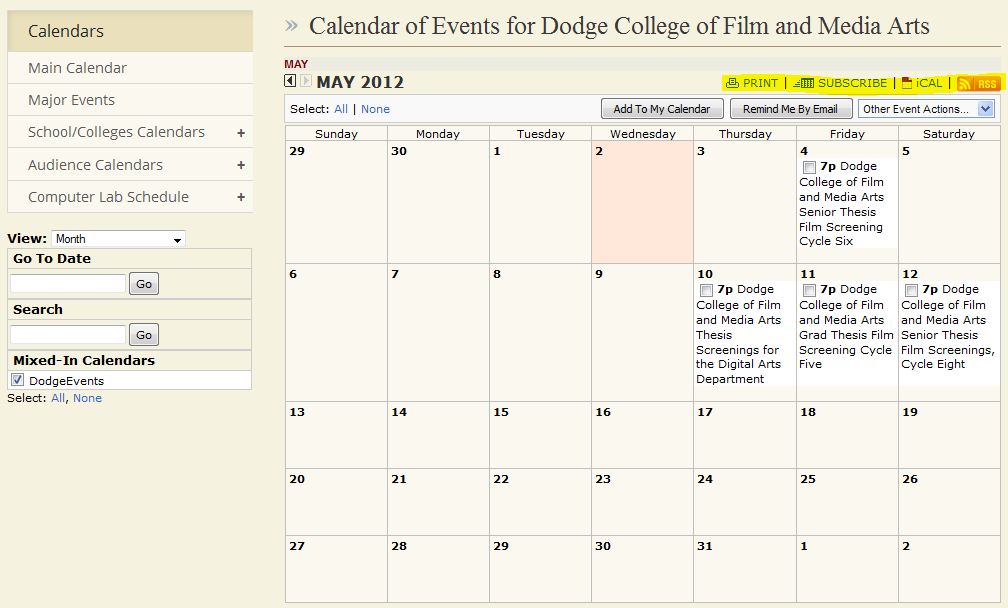
Task: Click the iCAL file icon
Action: point(906,83)
